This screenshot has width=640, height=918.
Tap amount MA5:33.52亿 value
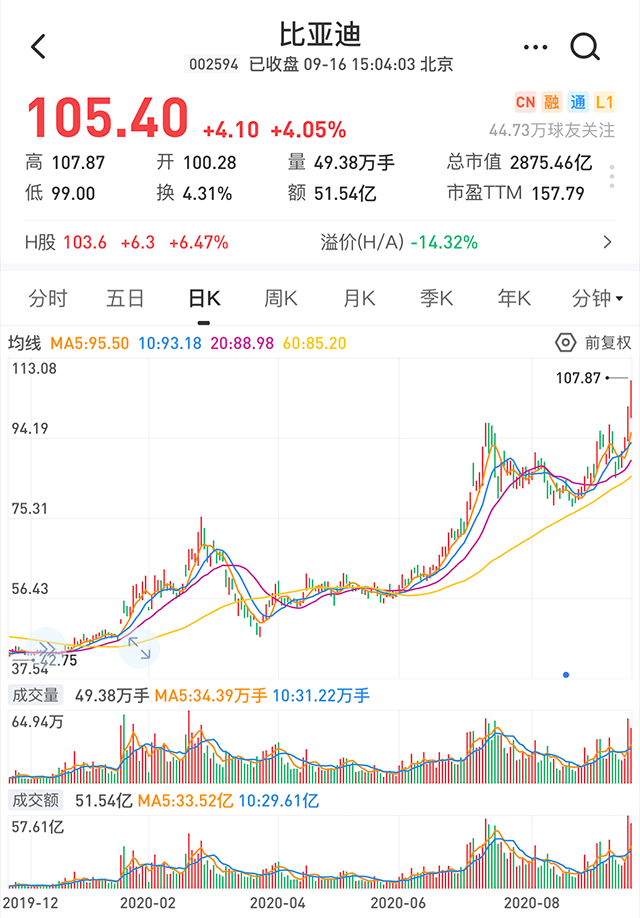pos(185,800)
